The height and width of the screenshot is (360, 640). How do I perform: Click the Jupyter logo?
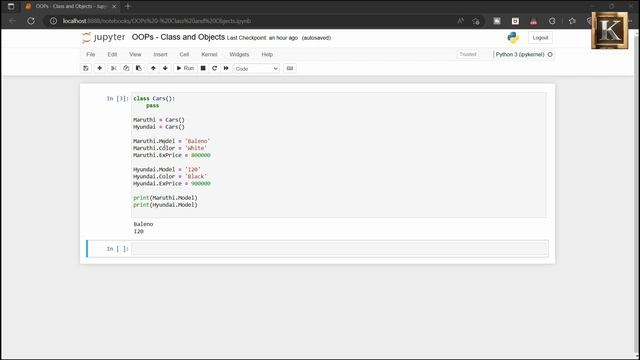pos(104,38)
